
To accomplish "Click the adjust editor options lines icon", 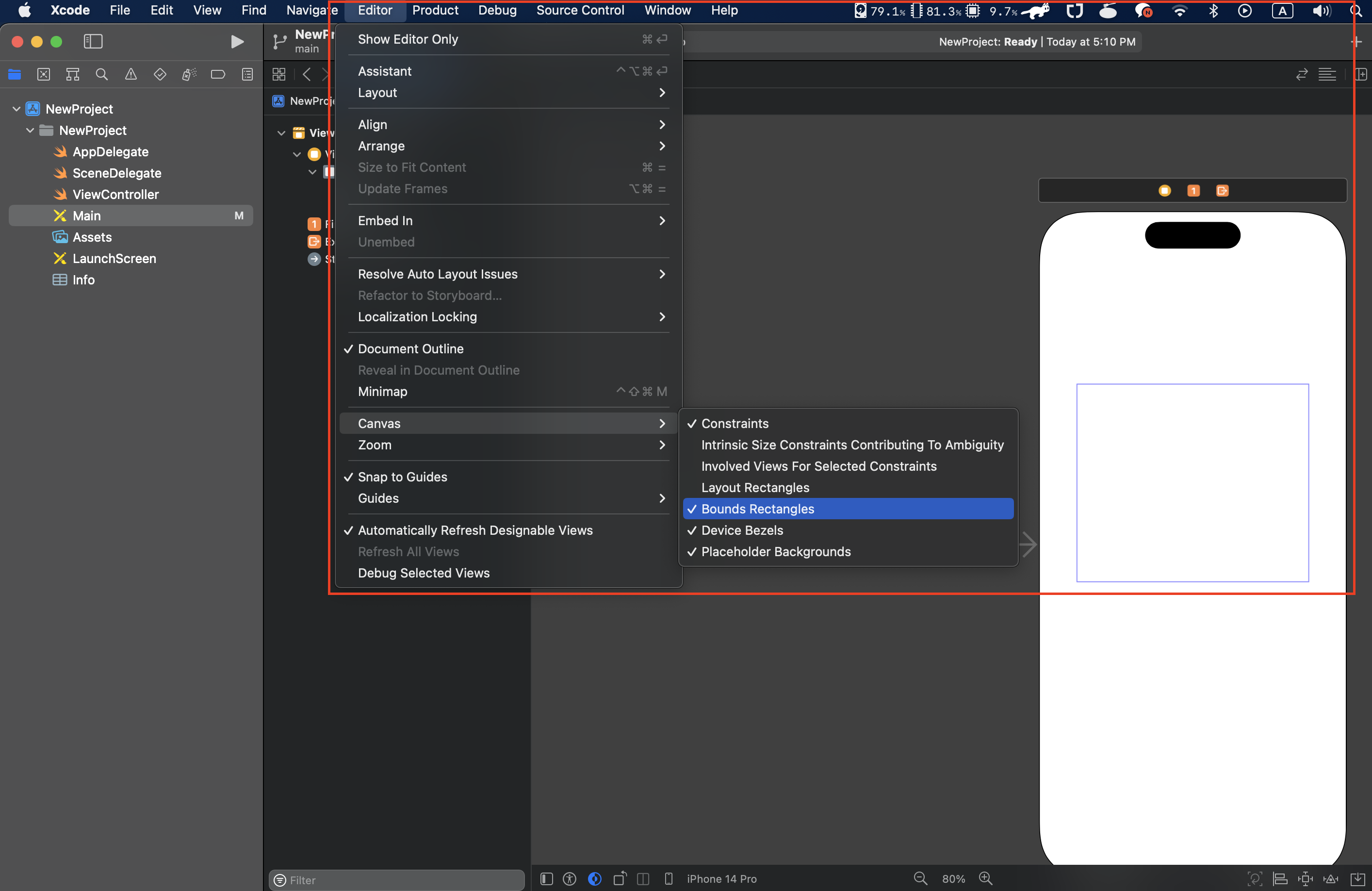I will point(1327,74).
